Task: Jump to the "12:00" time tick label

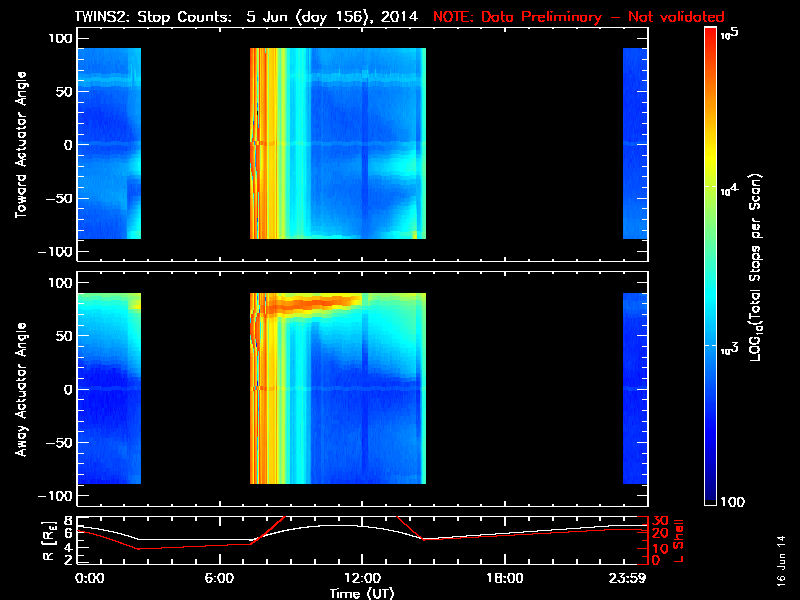Action: point(362,579)
